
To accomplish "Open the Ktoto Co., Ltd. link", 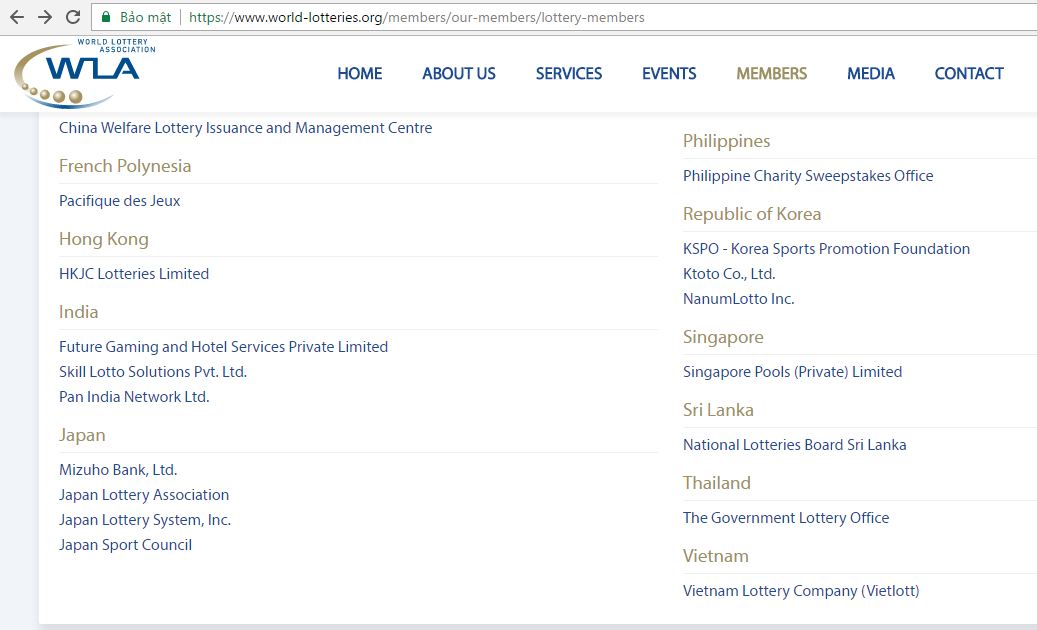I will tap(729, 274).
